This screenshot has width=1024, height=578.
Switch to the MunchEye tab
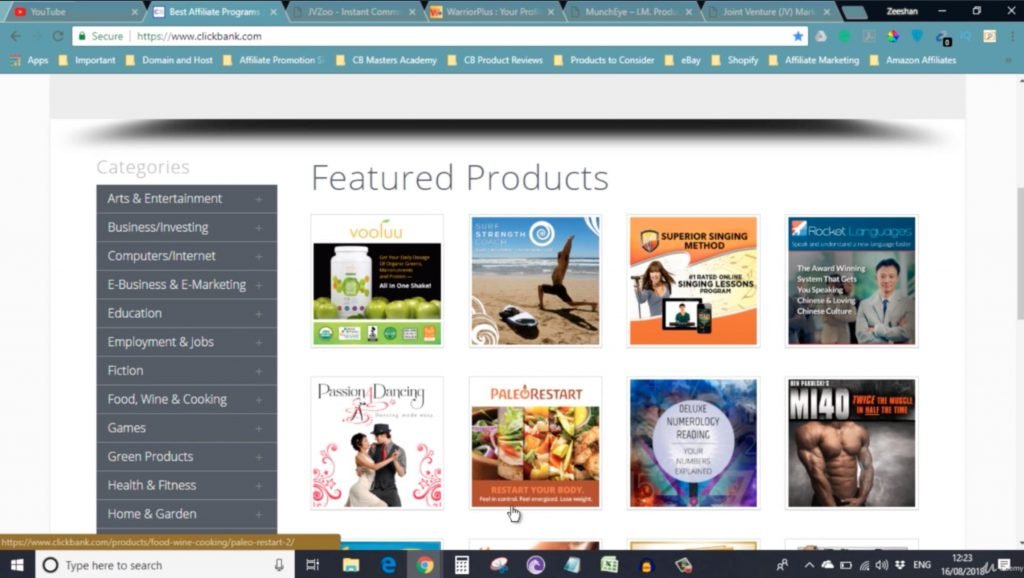click(631, 12)
